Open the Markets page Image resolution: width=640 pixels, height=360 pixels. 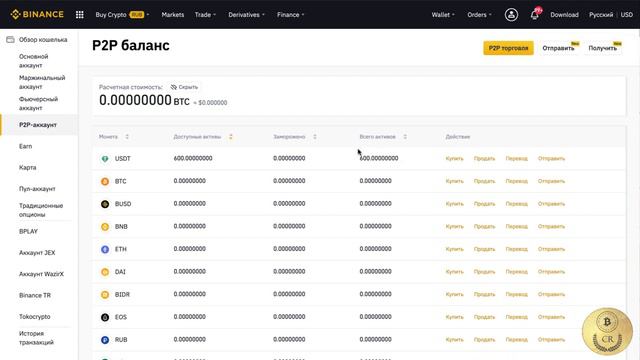pos(173,15)
